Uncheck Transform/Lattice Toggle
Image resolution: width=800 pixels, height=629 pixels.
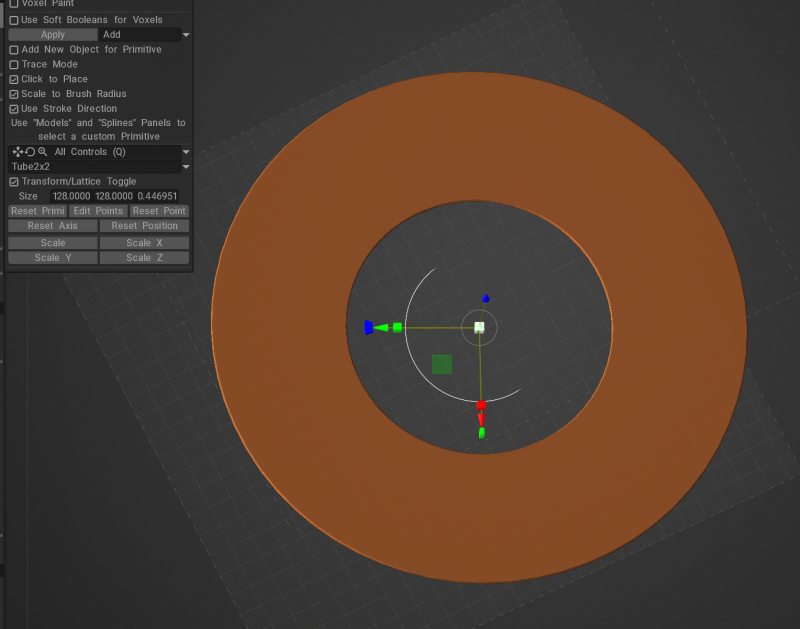(14, 182)
